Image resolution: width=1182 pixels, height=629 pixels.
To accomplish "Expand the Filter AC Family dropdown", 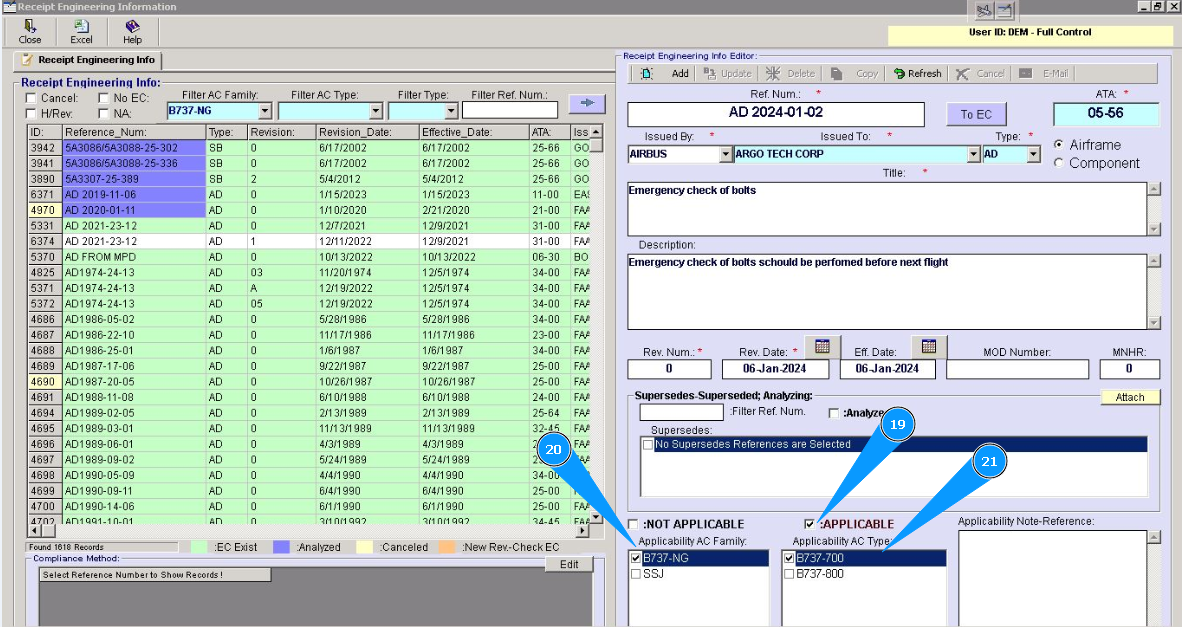I will click(265, 112).
